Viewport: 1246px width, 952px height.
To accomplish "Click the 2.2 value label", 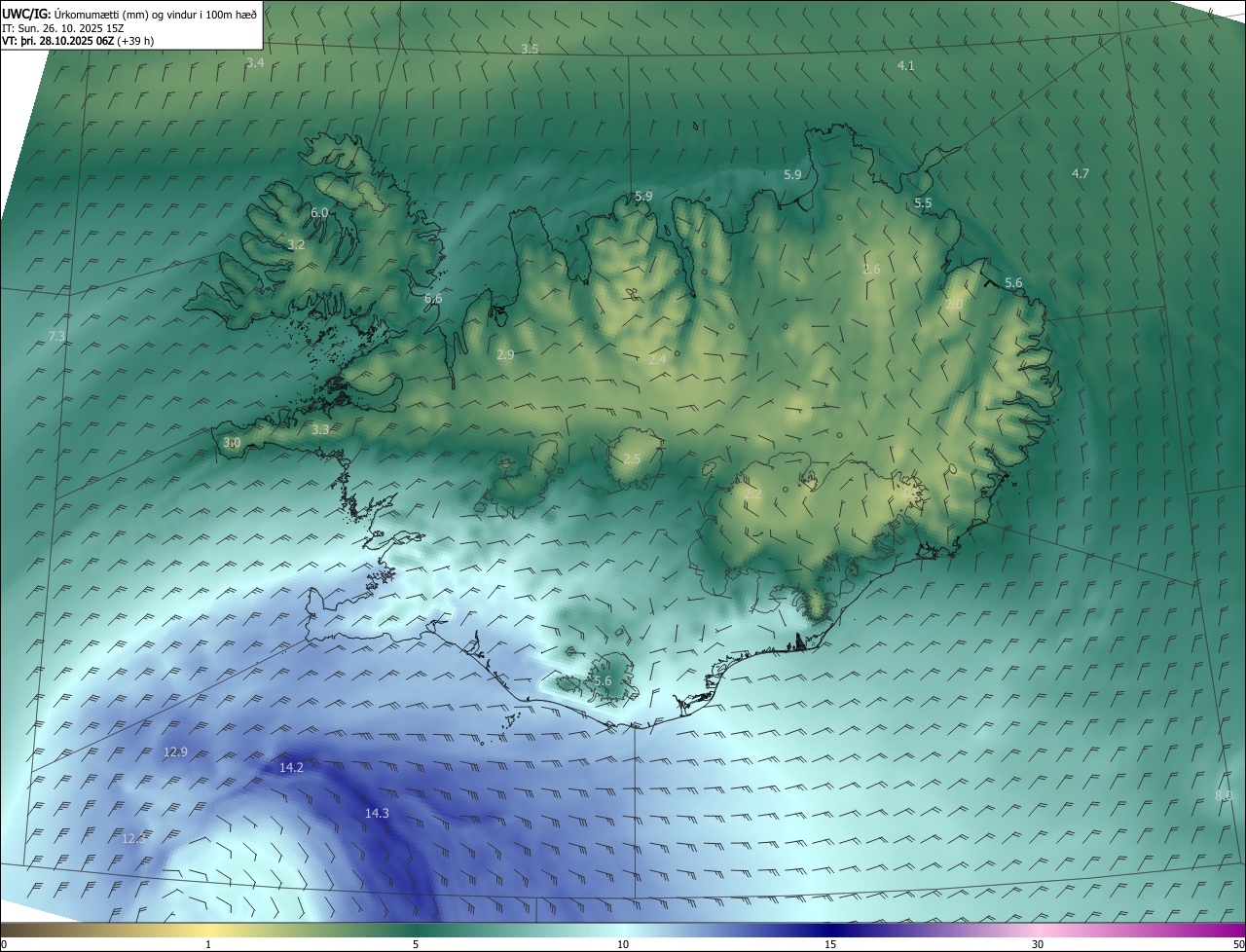I will pos(752,494).
